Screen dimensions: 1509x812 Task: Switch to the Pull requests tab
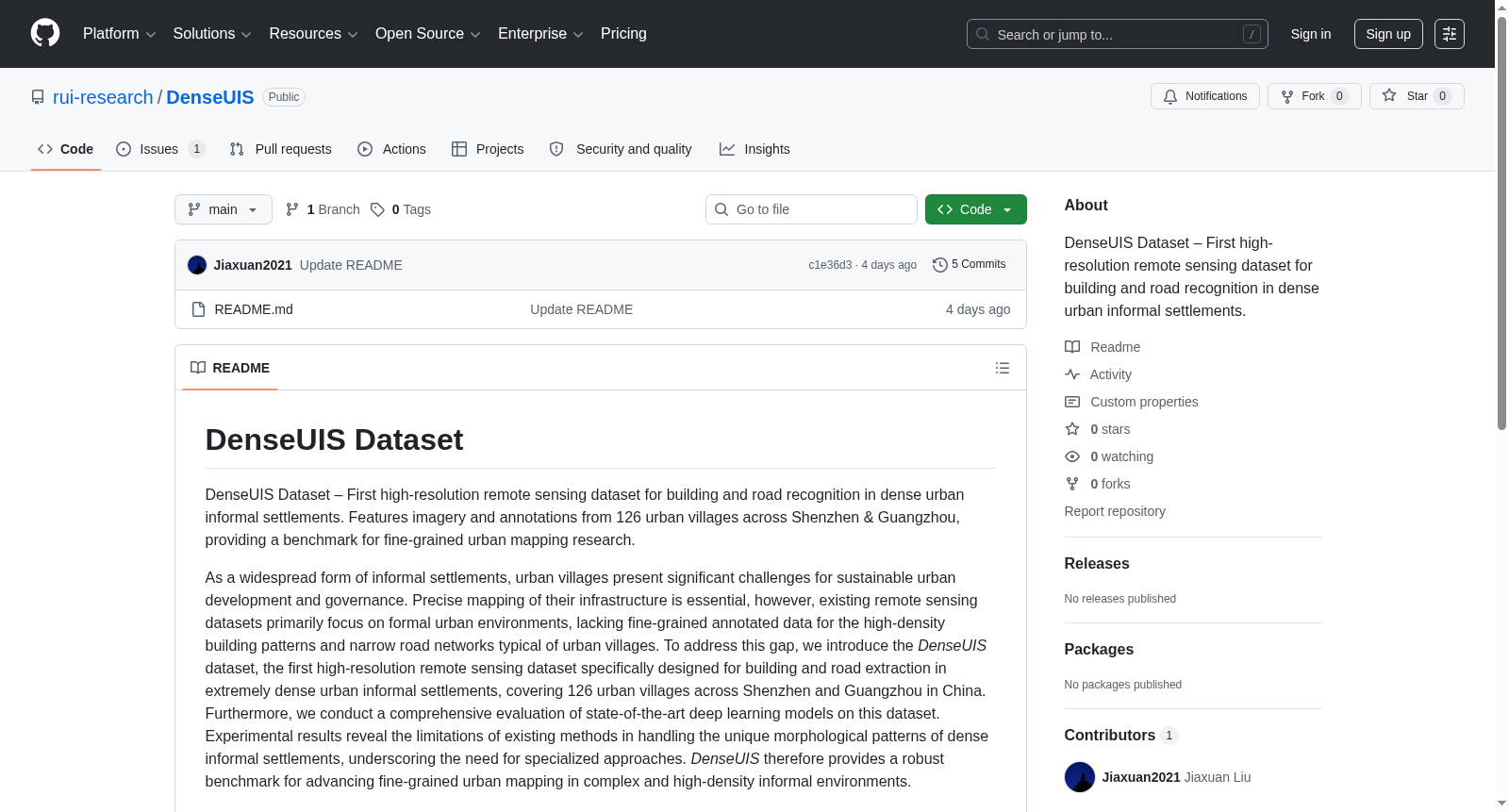(x=281, y=149)
